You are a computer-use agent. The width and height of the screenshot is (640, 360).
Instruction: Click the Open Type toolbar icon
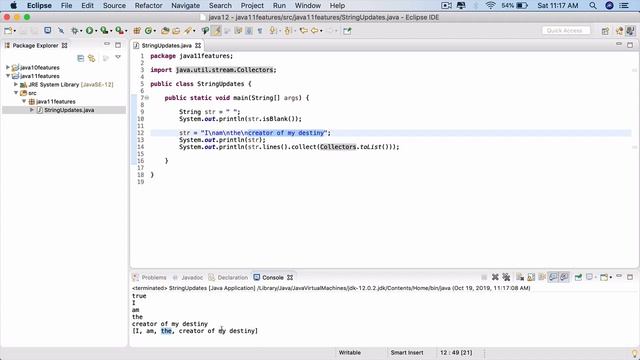165,31
